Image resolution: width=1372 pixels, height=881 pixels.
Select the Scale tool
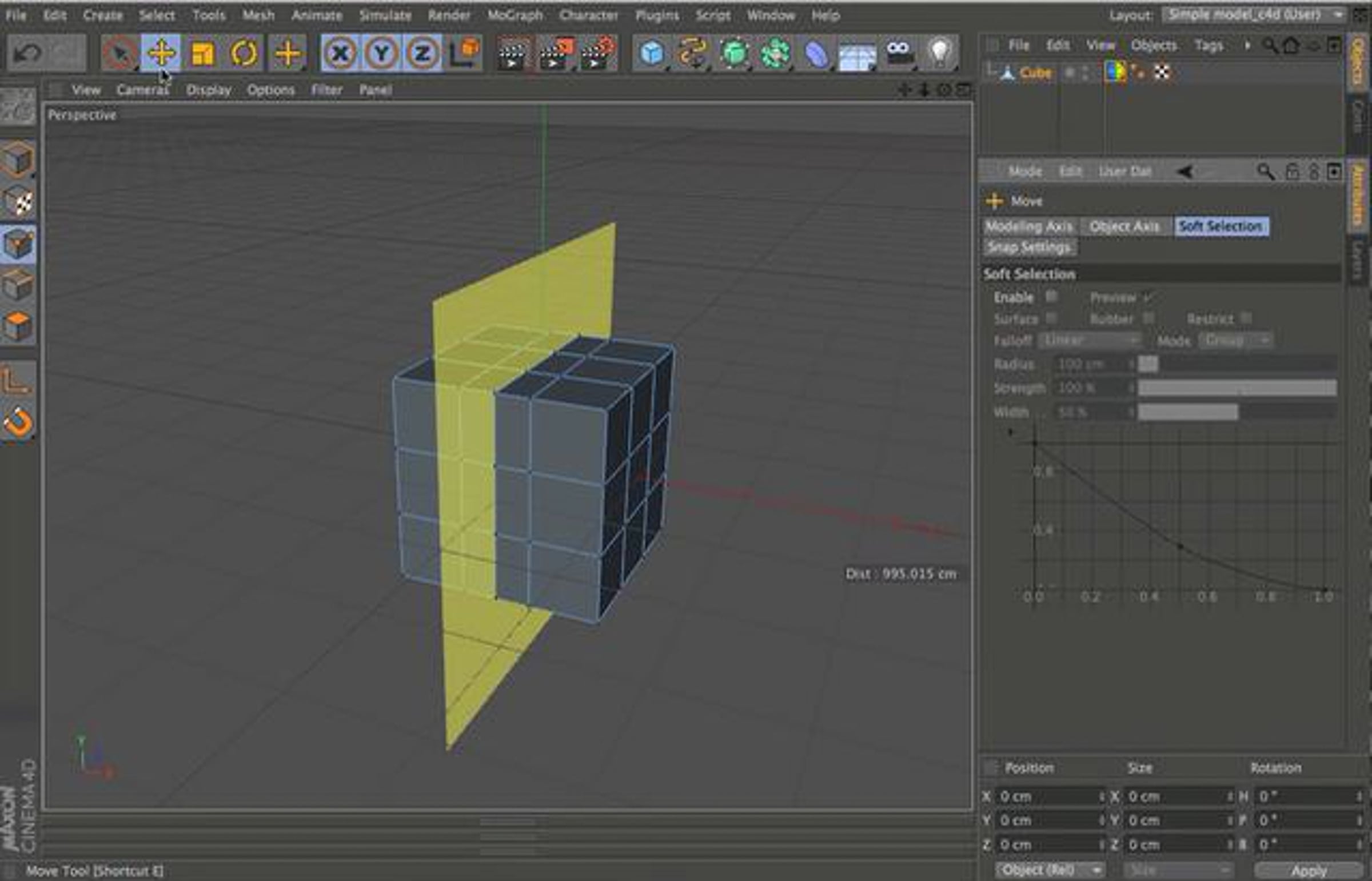(202, 53)
